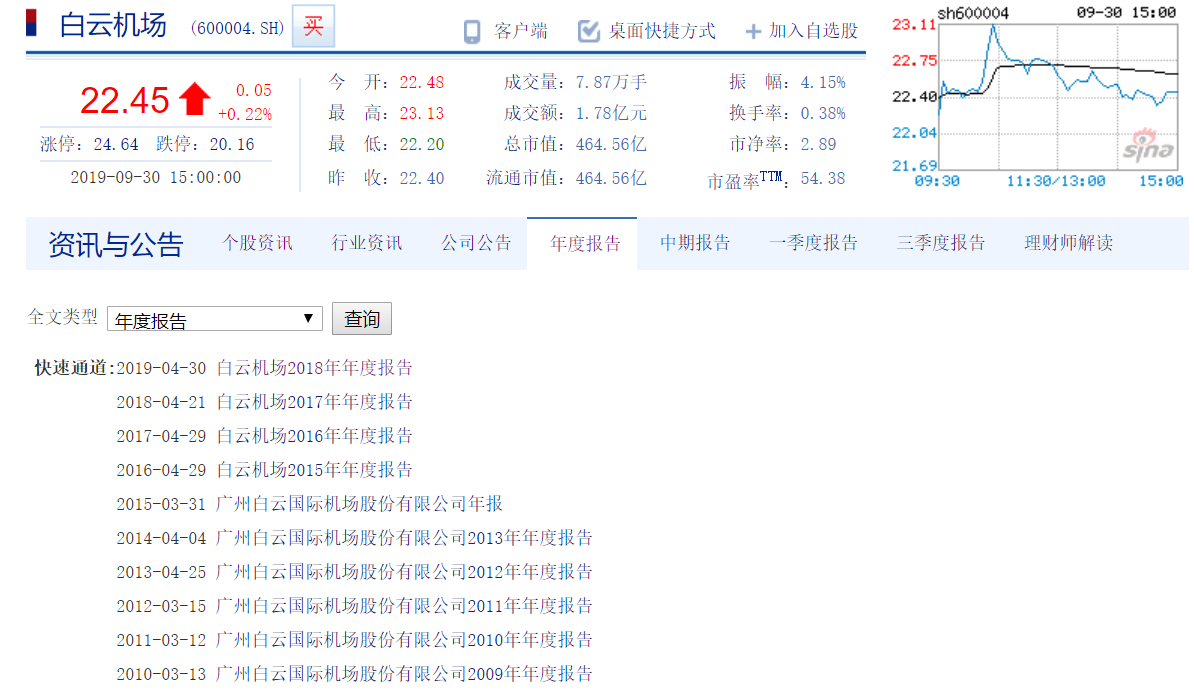The height and width of the screenshot is (691, 1194).
Task: Click the 跌停 price 20.16
Action: (x=231, y=145)
